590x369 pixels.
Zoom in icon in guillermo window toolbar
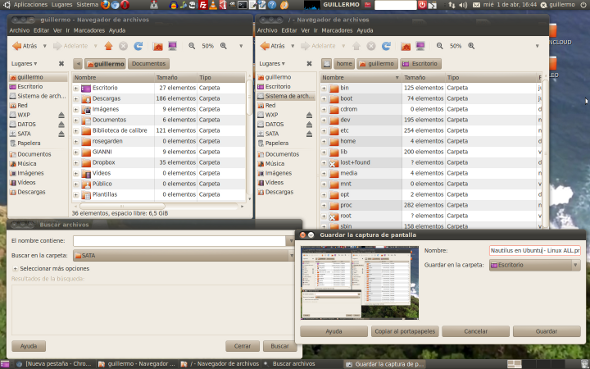[x=223, y=46]
